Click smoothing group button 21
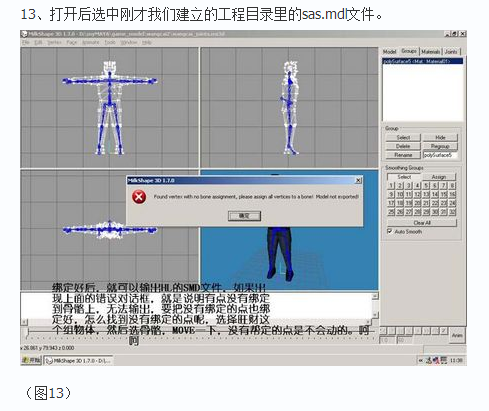The width and height of the screenshot is (489, 411). 426,203
